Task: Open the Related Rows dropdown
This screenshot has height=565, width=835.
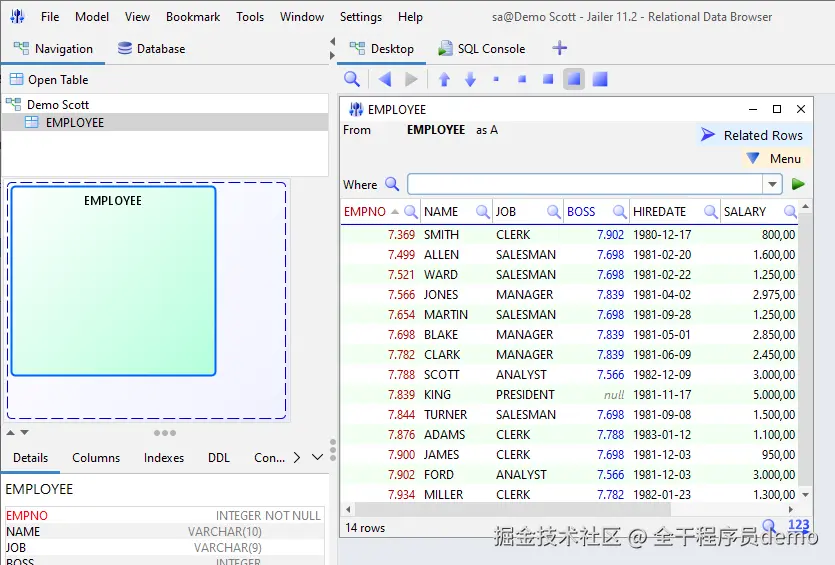Action: pyautogui.click(x=752, y=135)
